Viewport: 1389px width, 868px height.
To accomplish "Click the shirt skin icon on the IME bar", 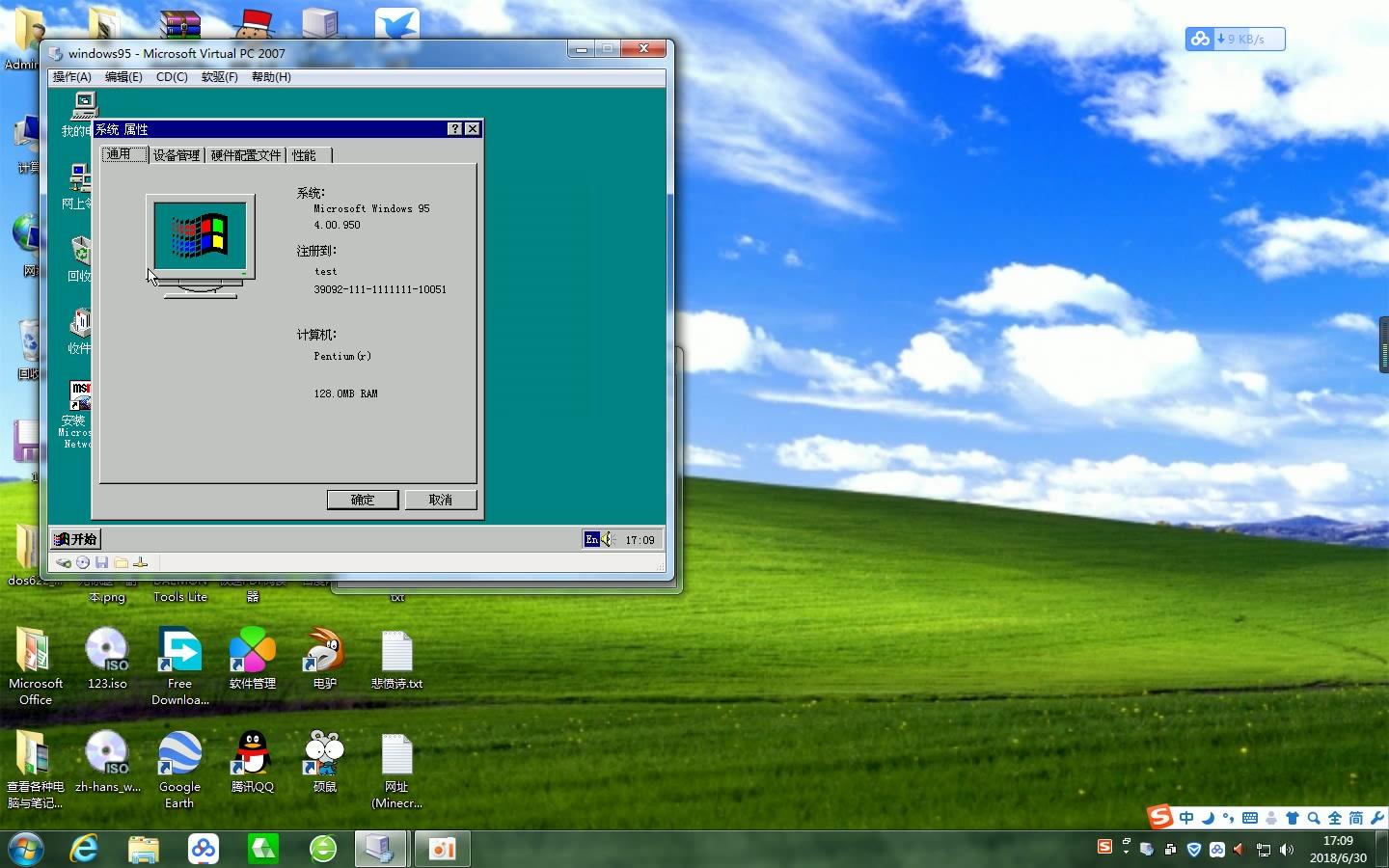I will coord(1293,818).
